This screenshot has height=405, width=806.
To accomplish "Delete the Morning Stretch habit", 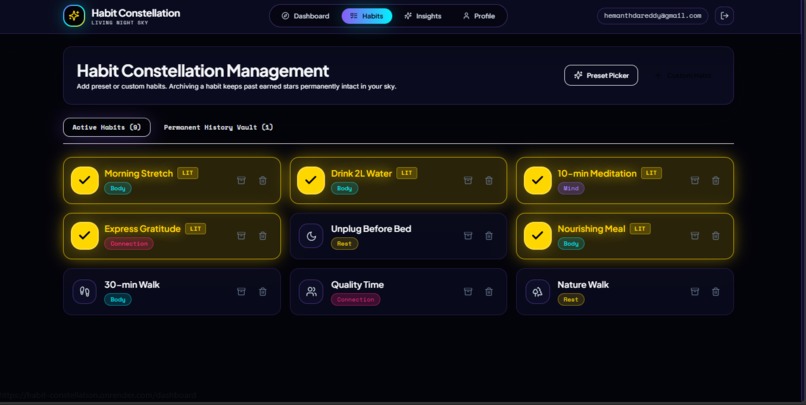I will (x=263, y=180).
